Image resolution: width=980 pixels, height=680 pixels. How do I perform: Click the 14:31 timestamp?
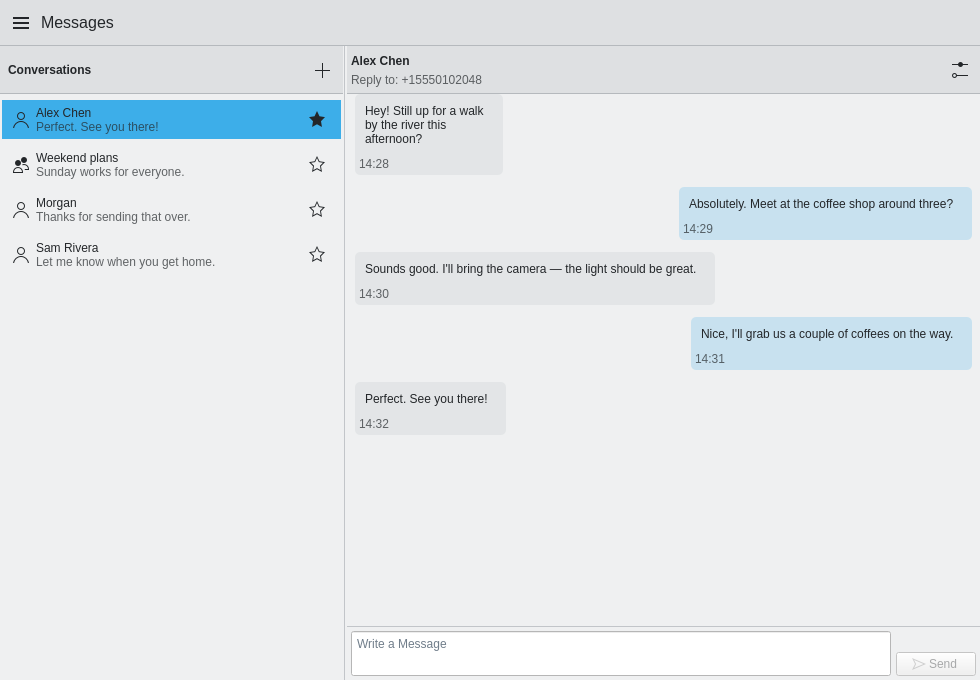coord(709,359)
